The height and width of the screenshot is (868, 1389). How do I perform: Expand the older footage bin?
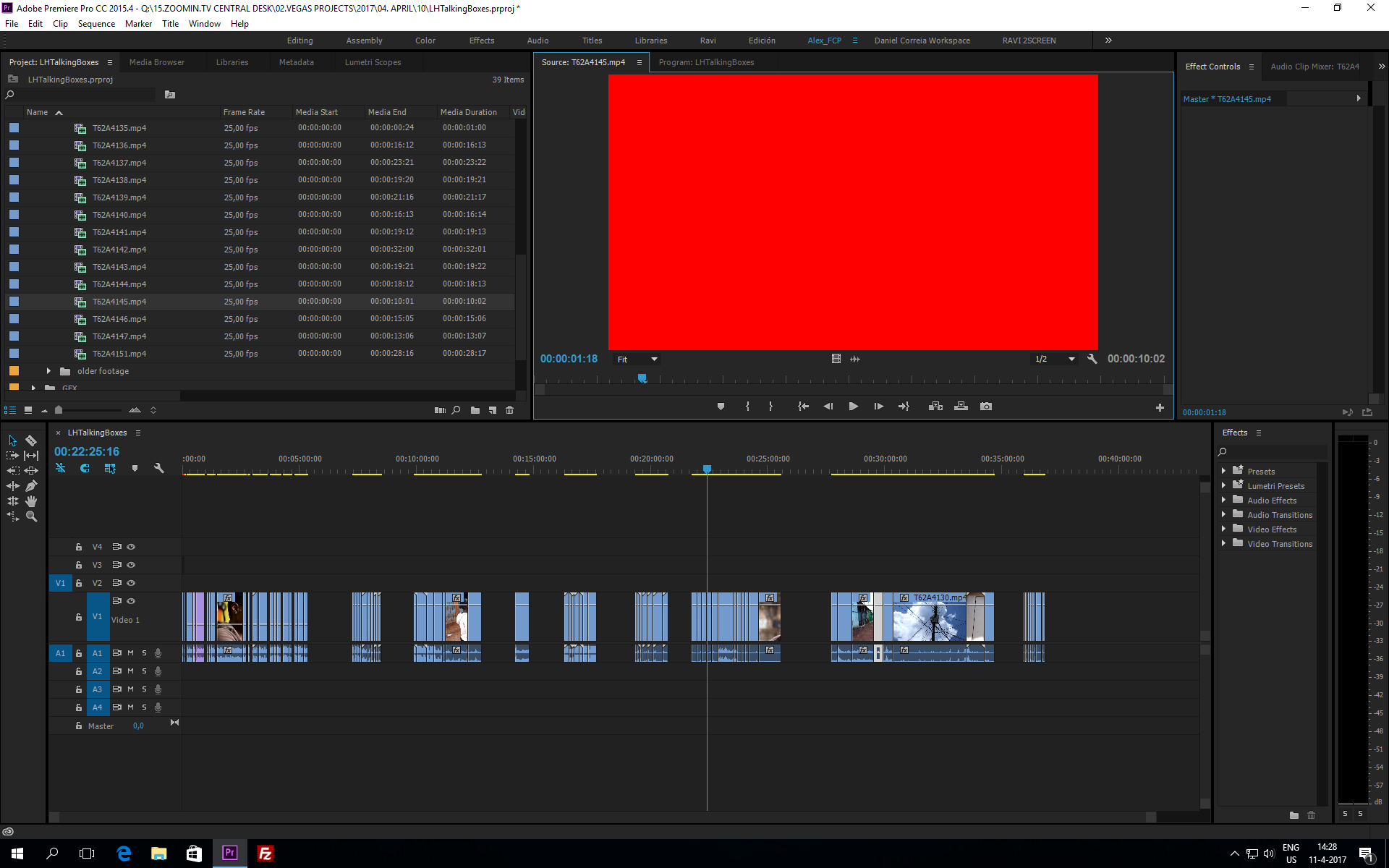click(48, 371)
